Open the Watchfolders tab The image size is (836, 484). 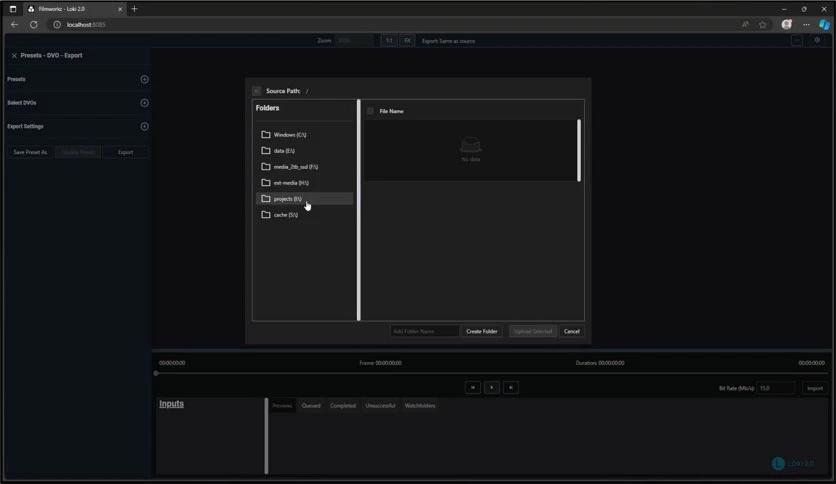[x=419, y=406]
